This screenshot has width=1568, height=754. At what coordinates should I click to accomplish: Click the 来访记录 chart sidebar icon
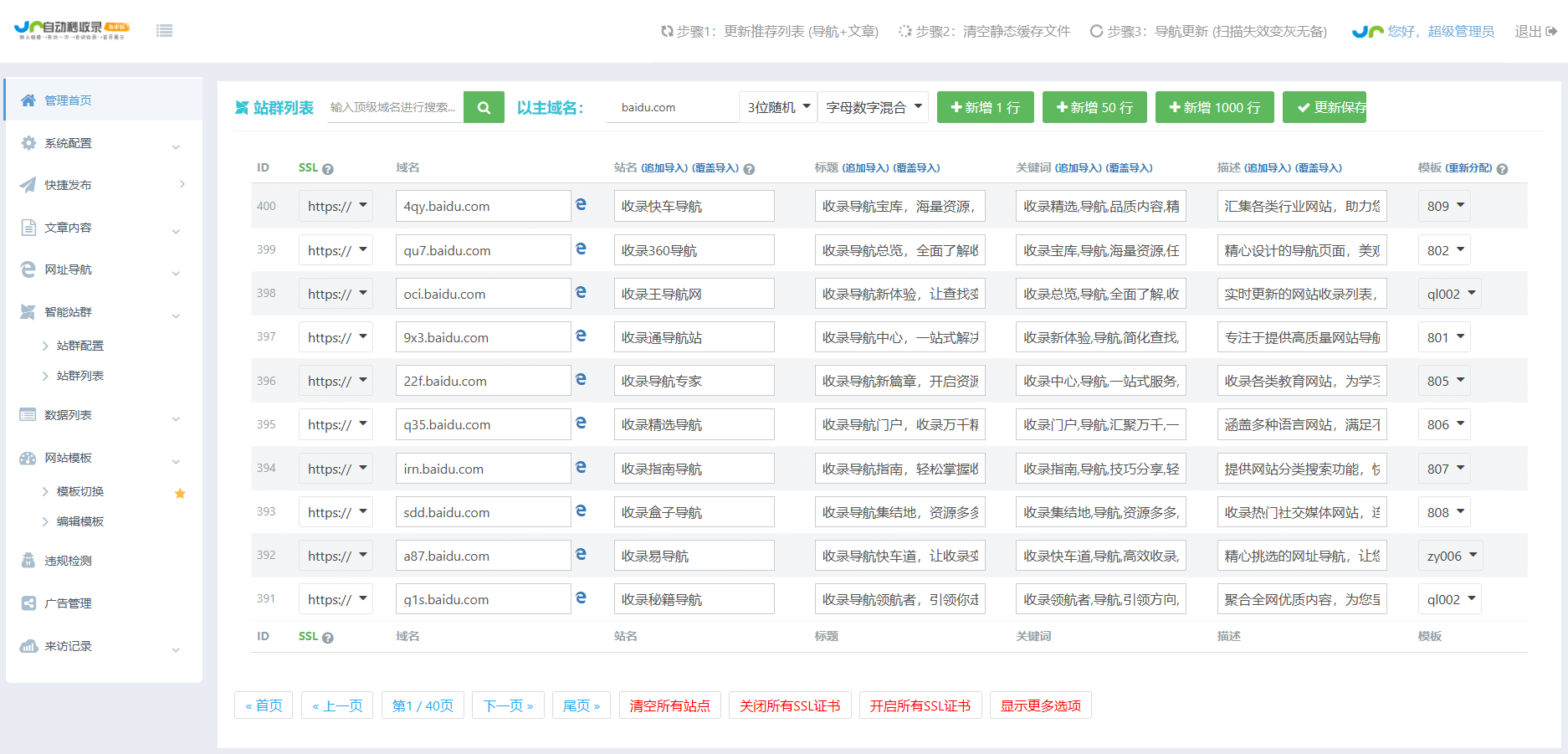point(27,645)
